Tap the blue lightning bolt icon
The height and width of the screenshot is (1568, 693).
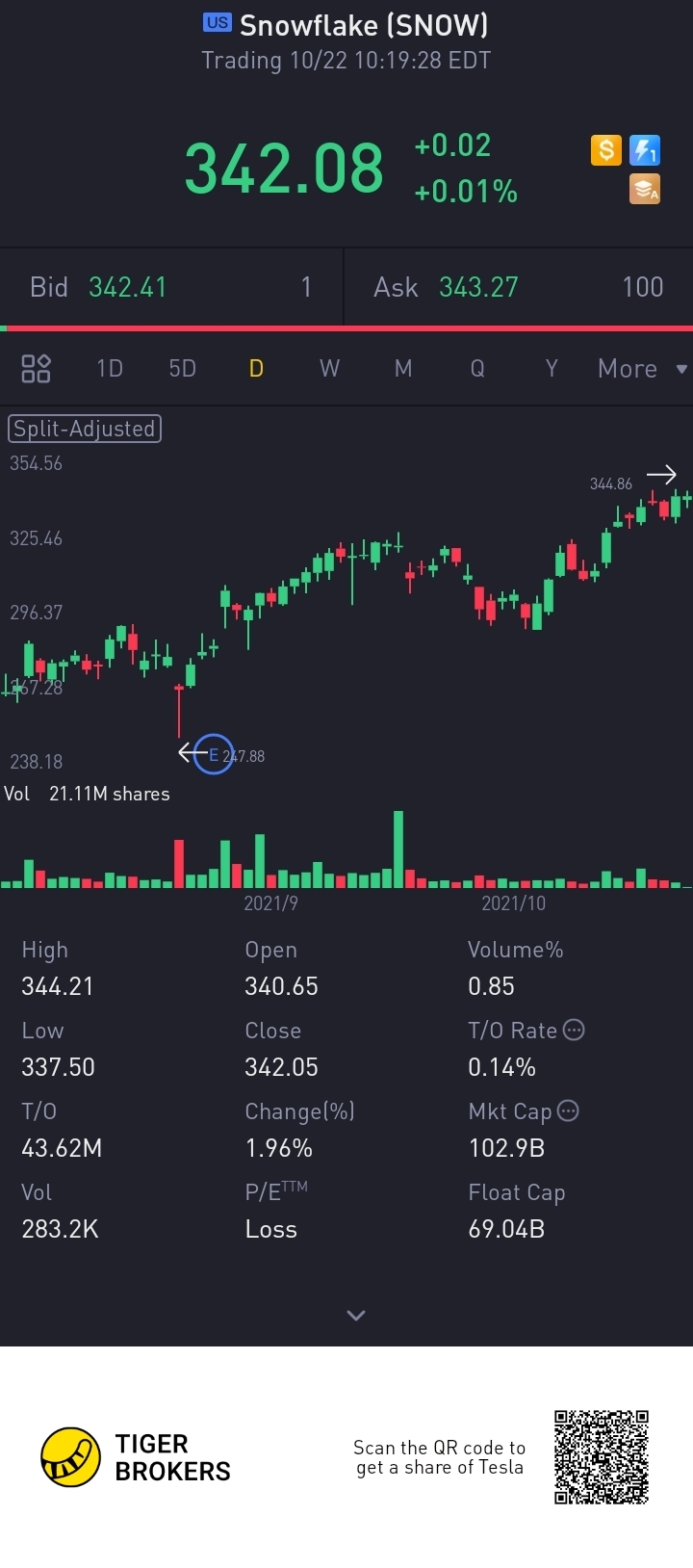tap(644, 150)
